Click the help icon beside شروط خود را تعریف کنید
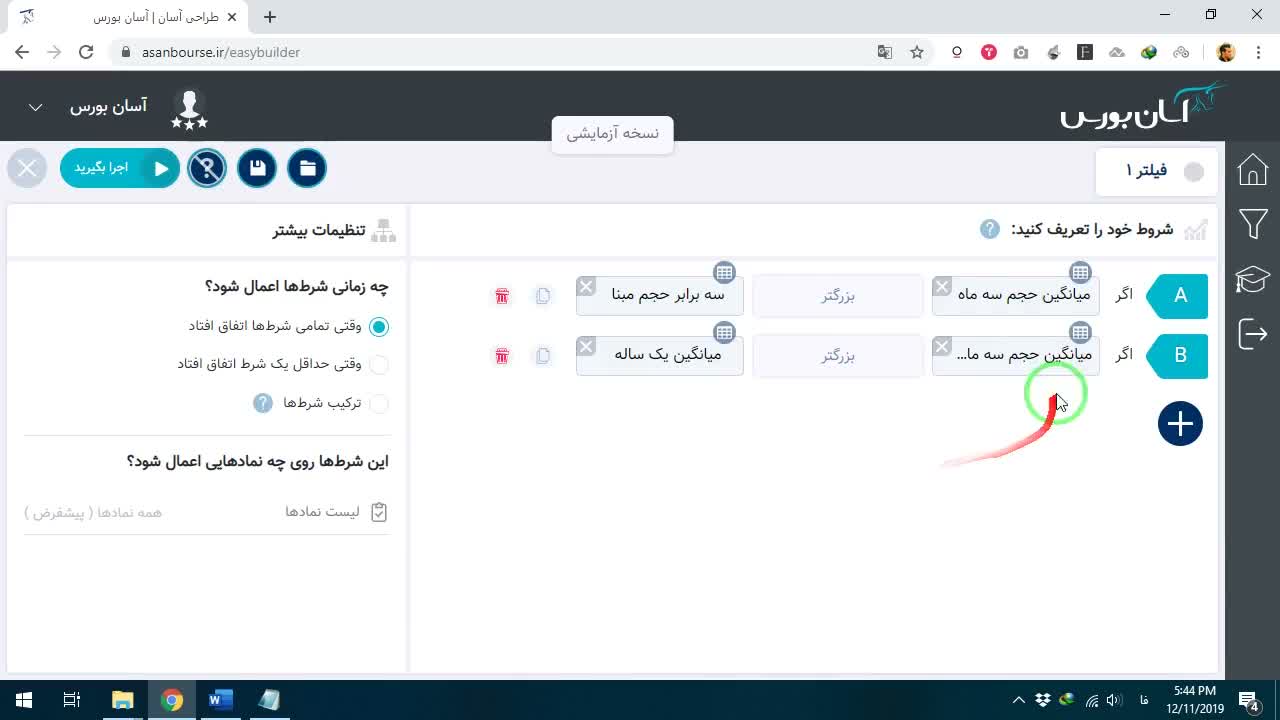Image resolution: width=1280 pixels, height=720 pixels. [990, 229]
